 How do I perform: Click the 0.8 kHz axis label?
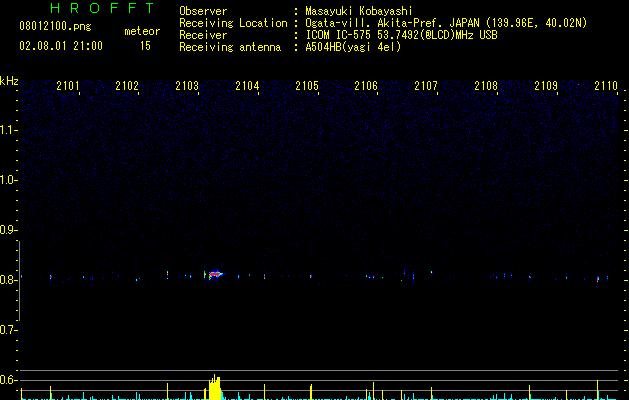click(x=8, y=280)
